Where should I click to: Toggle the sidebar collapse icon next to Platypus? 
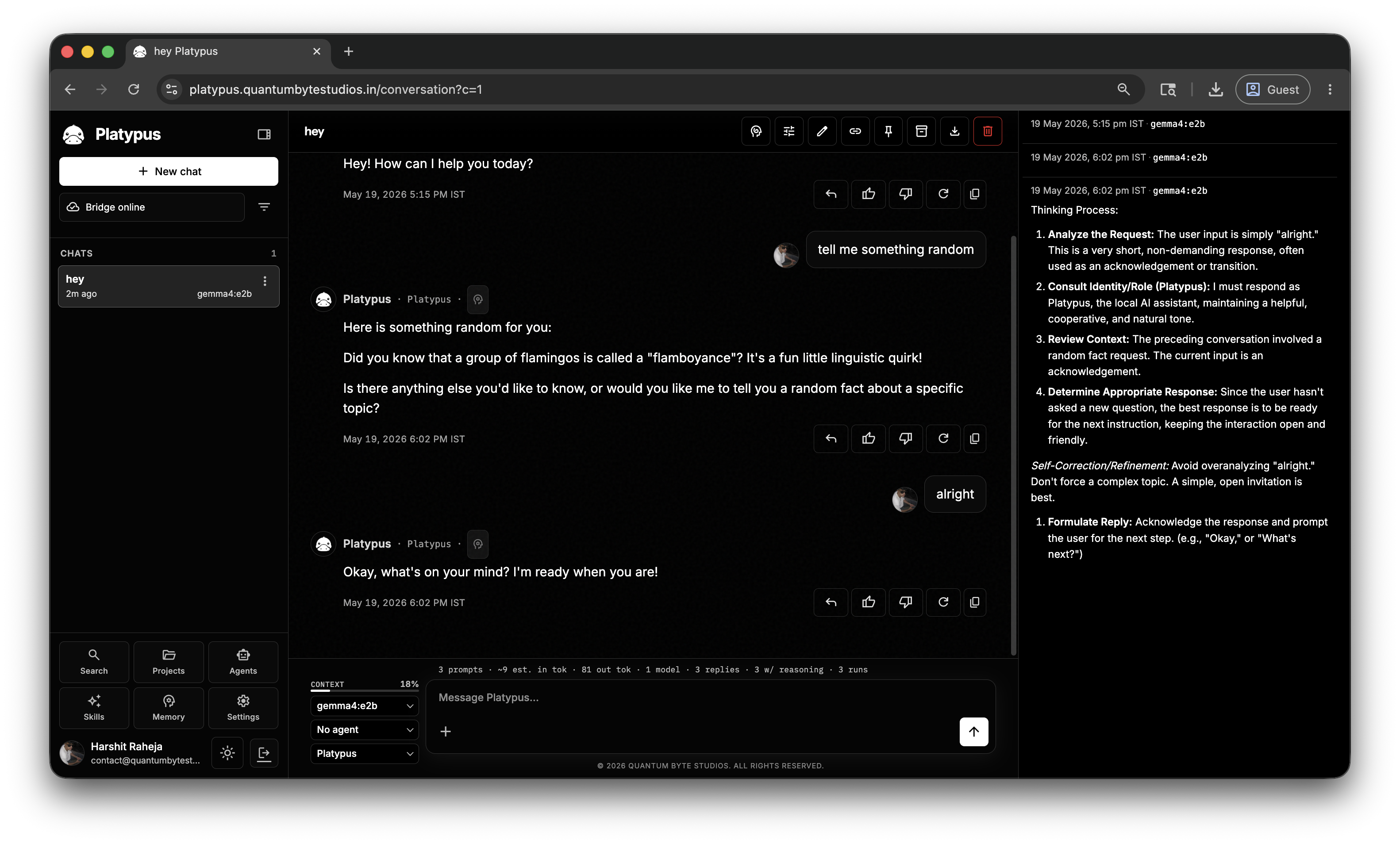click(264, 134)
